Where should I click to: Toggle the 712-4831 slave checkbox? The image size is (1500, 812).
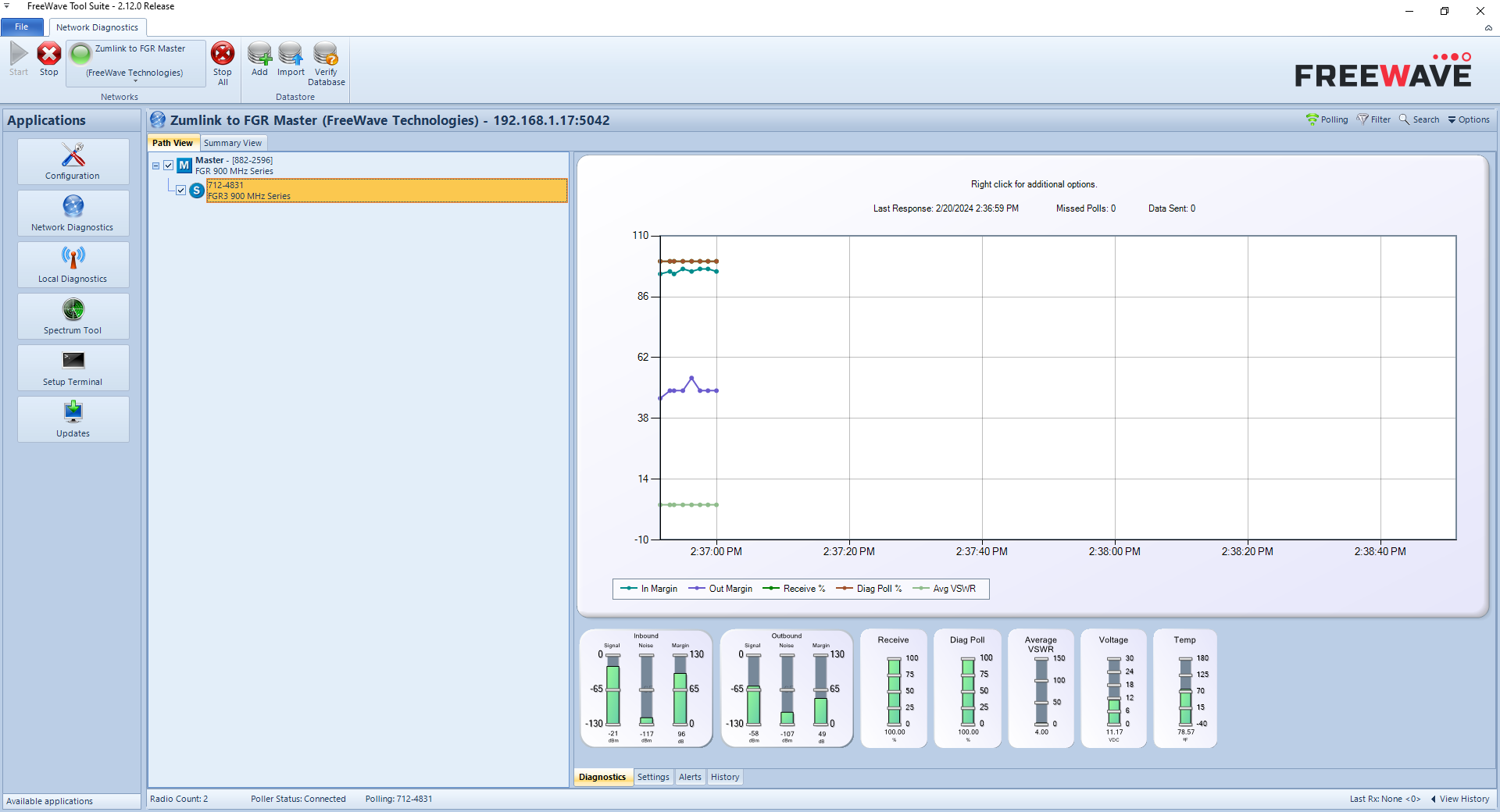pyautogui.click(x=181, y=191)
